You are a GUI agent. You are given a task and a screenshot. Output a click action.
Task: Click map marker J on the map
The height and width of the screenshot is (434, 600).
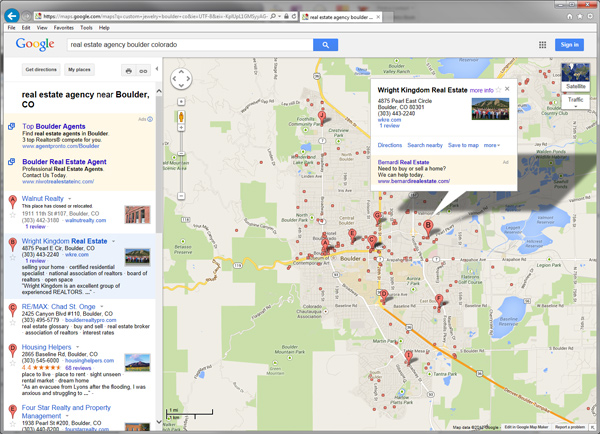pyautogui.click(x=322, y=117)
